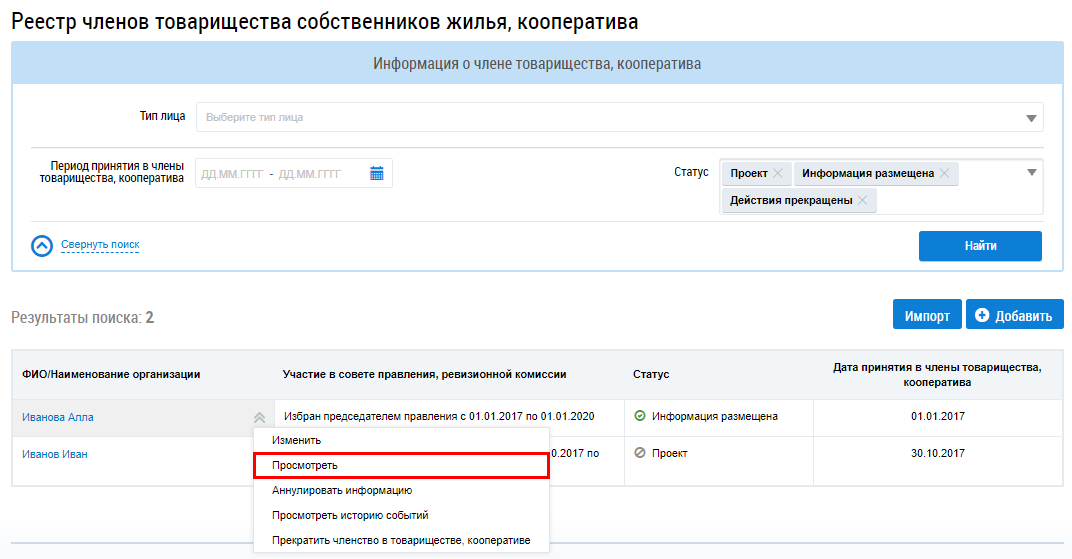
Task: Remove the 'Информация размещена' status tag
Action: coord(944,174)
